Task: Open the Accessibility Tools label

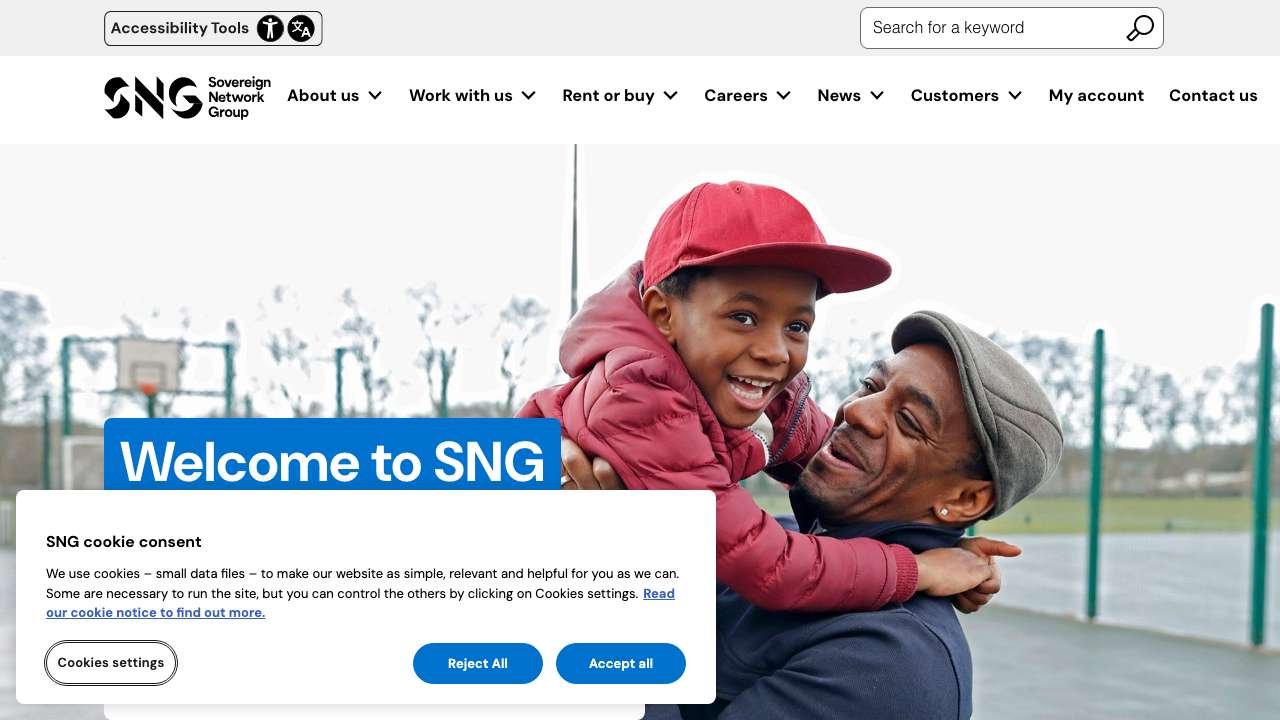Action: [180, 28]
